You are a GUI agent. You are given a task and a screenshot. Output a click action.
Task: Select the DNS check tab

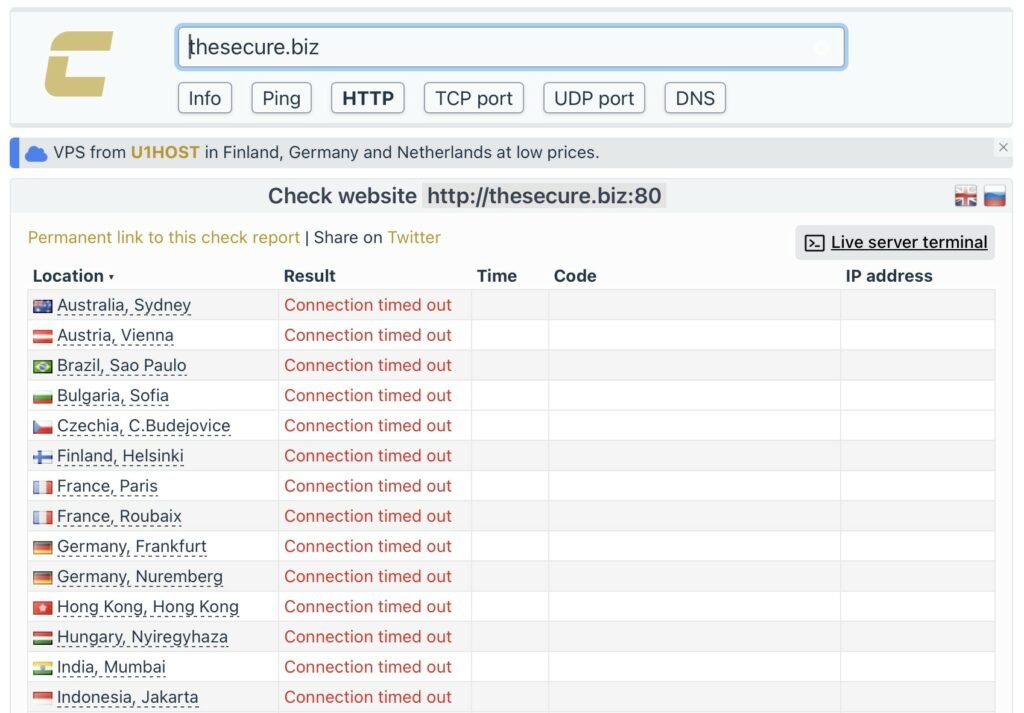coord(695,98)
